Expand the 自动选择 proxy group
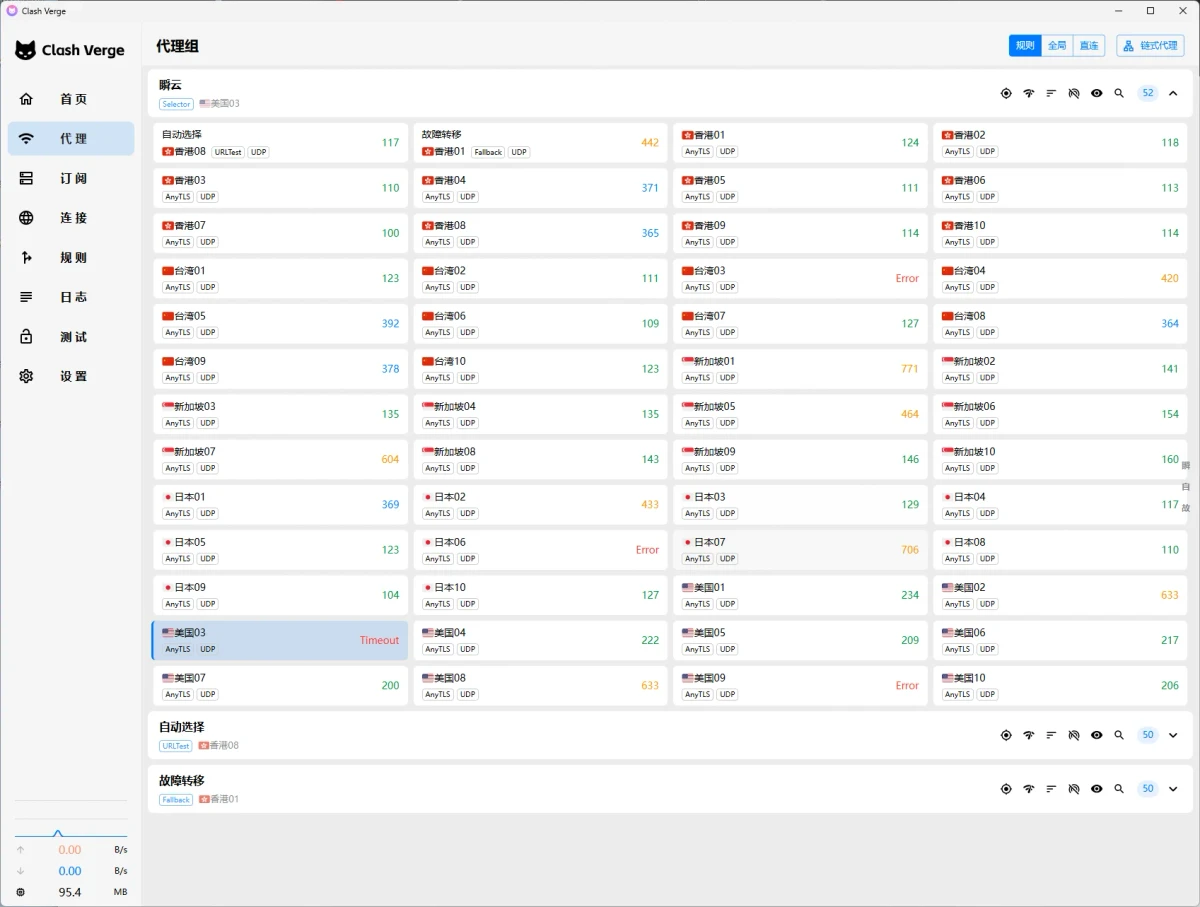The image size is (1200, 907). [x=1173, y=735]
